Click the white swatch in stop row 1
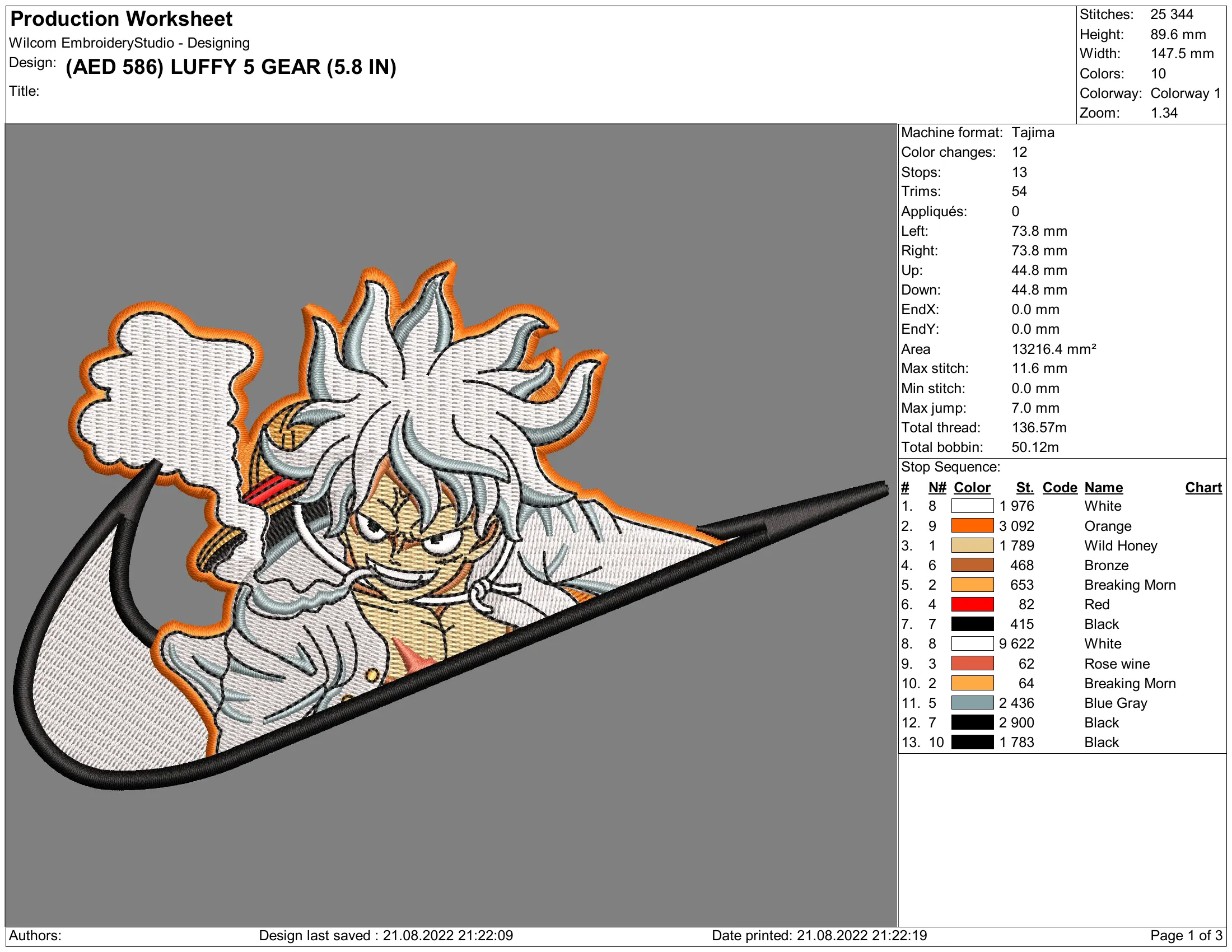1232x952 pixels. (973, 506)
